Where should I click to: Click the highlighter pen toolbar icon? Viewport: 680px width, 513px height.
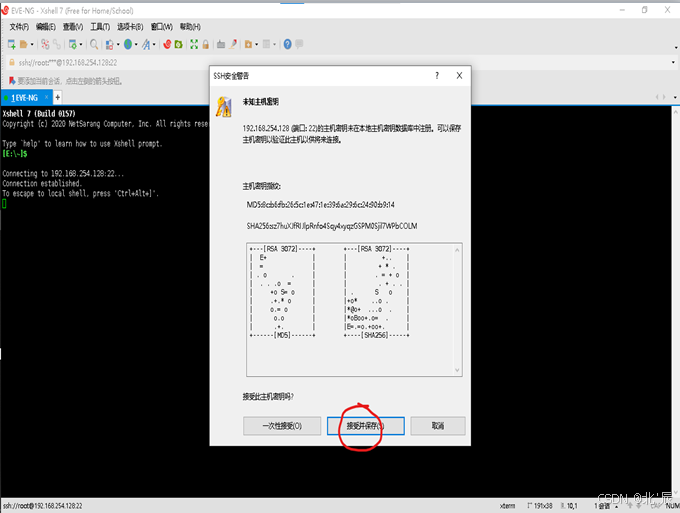pyautogui.click(x=233, y=44)
